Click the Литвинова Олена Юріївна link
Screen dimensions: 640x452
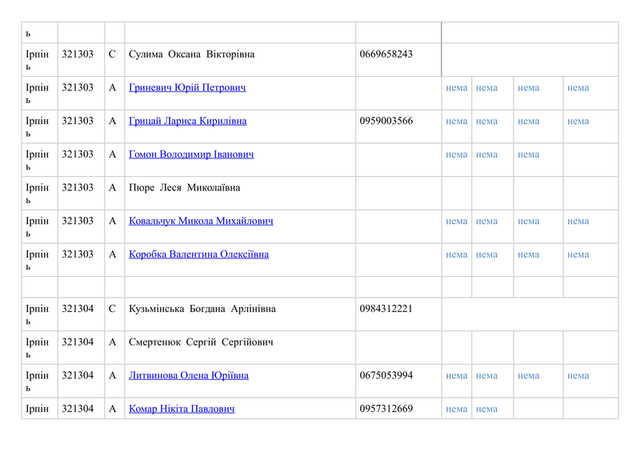coord(188,376)
